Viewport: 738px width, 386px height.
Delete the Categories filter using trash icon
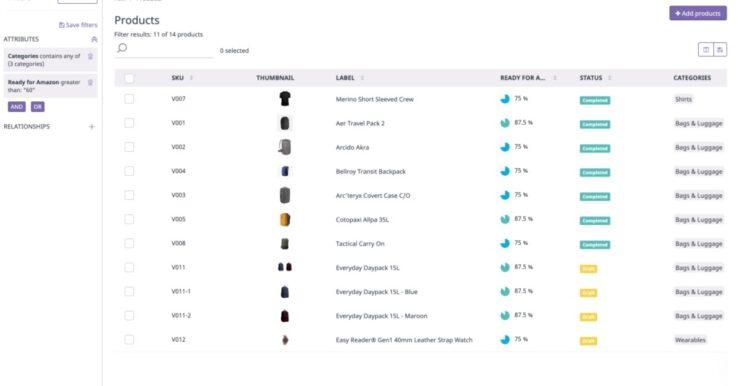click(x=90, y=56)
